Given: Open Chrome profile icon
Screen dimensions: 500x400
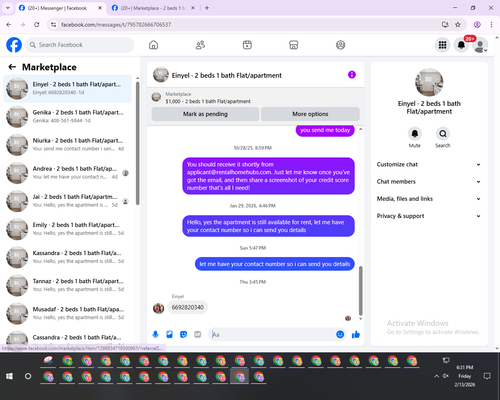Looking at the screenshot, I should [x=477, y=24].
